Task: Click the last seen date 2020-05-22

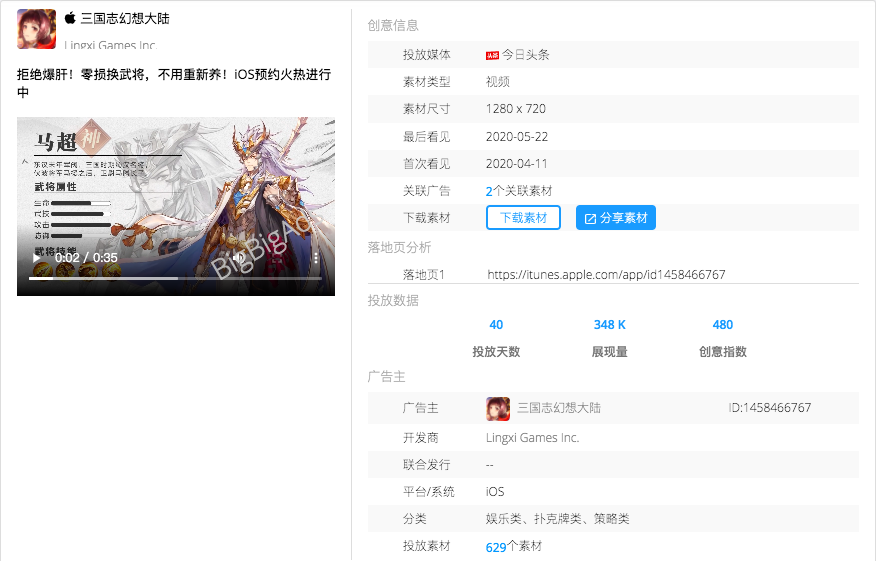Action: click(517, 137)
